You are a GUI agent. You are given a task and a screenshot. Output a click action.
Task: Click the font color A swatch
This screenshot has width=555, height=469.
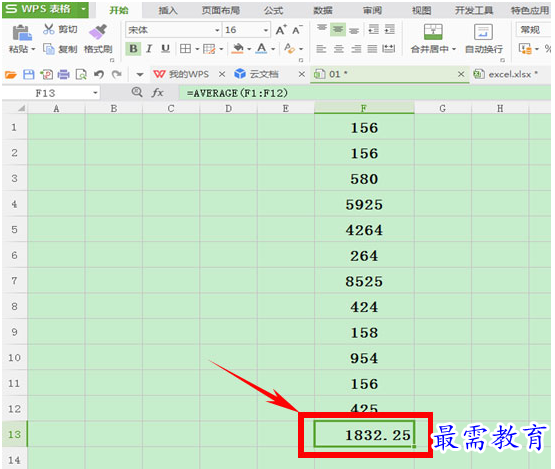coord(262,49)
